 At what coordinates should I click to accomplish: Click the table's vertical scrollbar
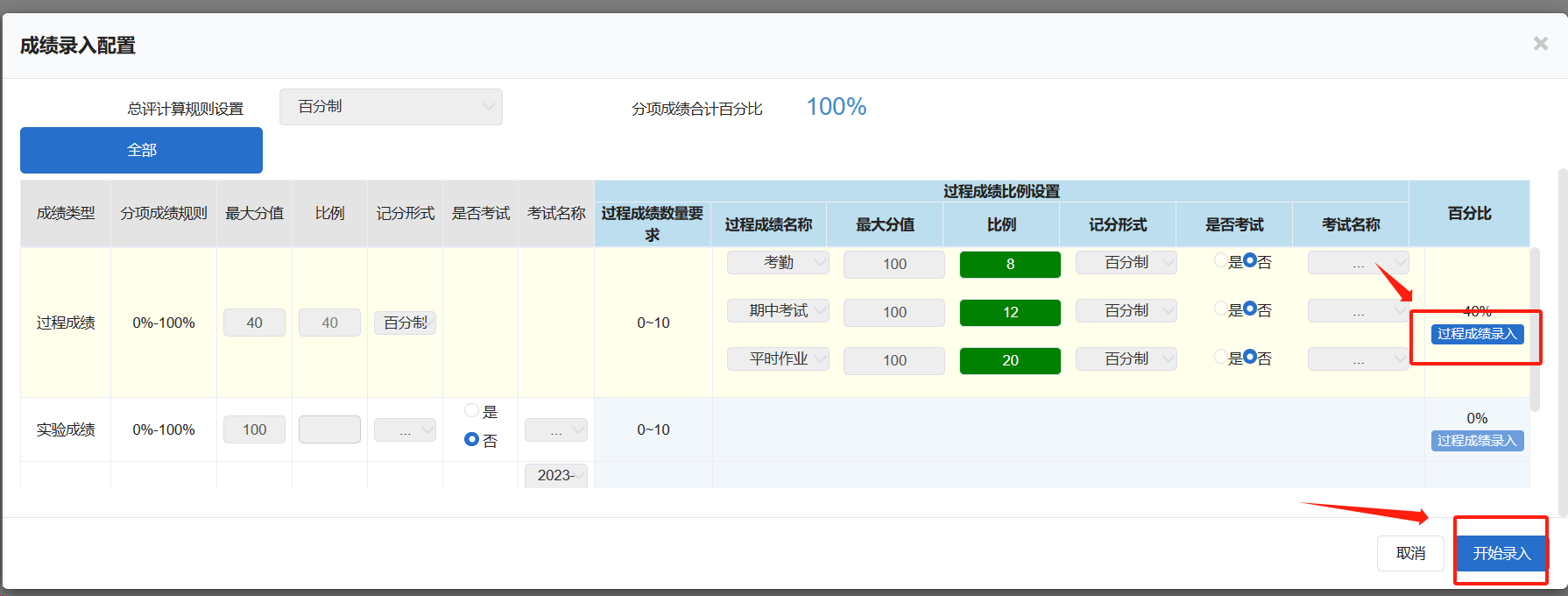[x=1535, y=329]
